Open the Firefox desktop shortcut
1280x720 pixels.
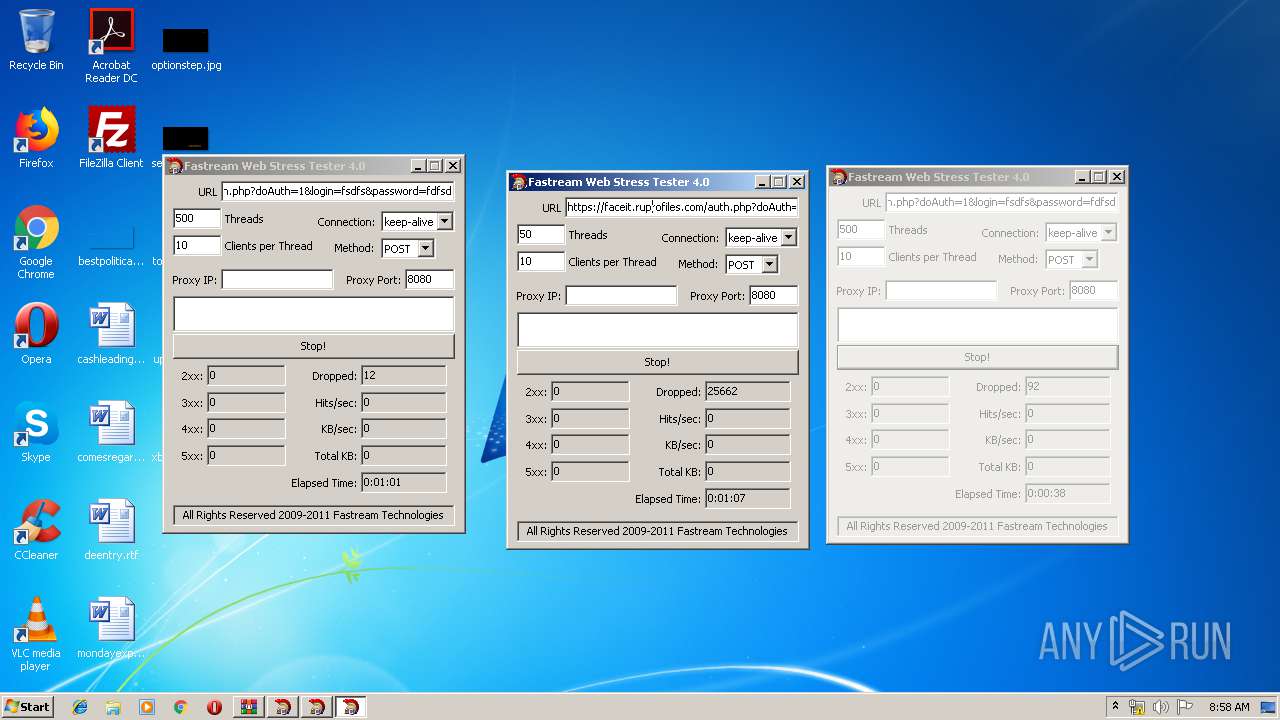(36, 138)
